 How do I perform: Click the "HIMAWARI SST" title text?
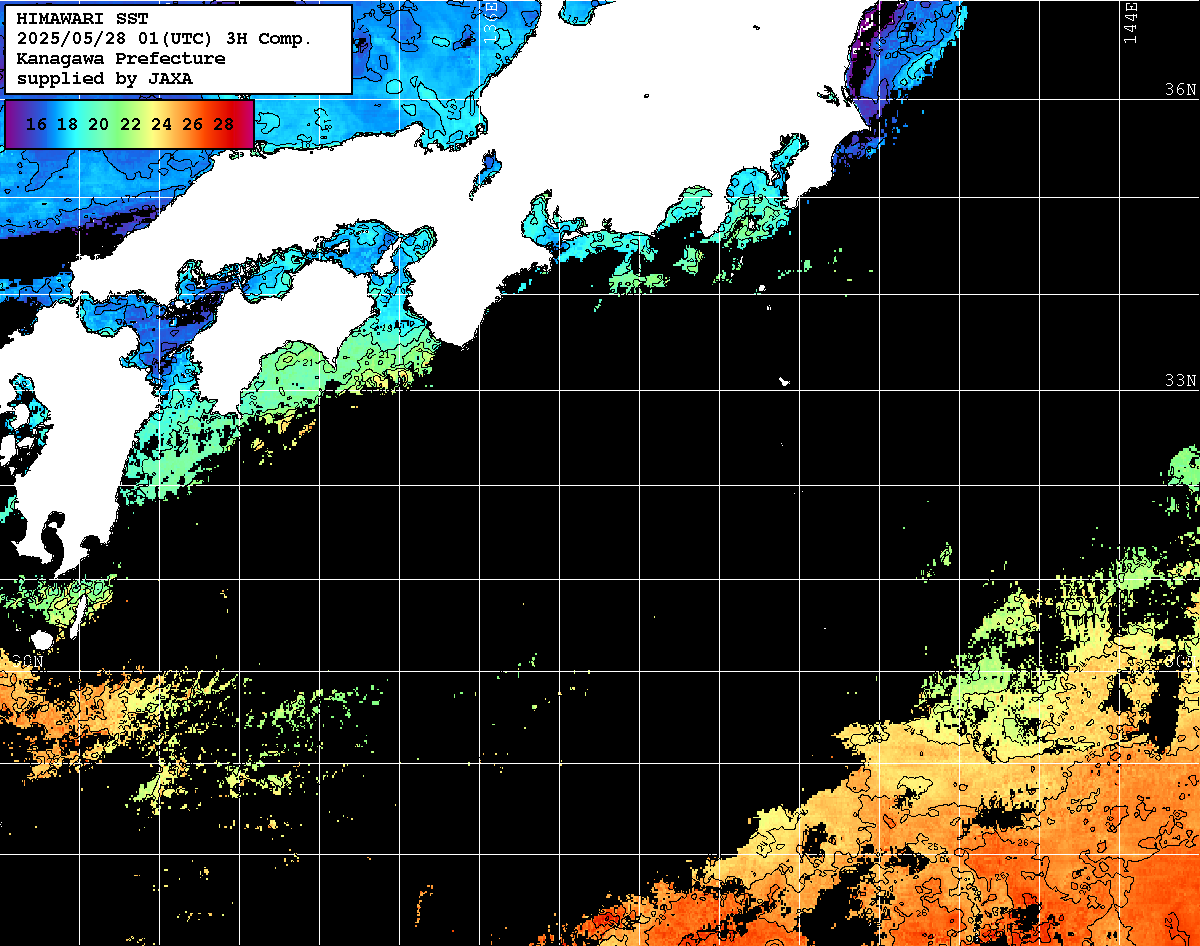(82, 19)
